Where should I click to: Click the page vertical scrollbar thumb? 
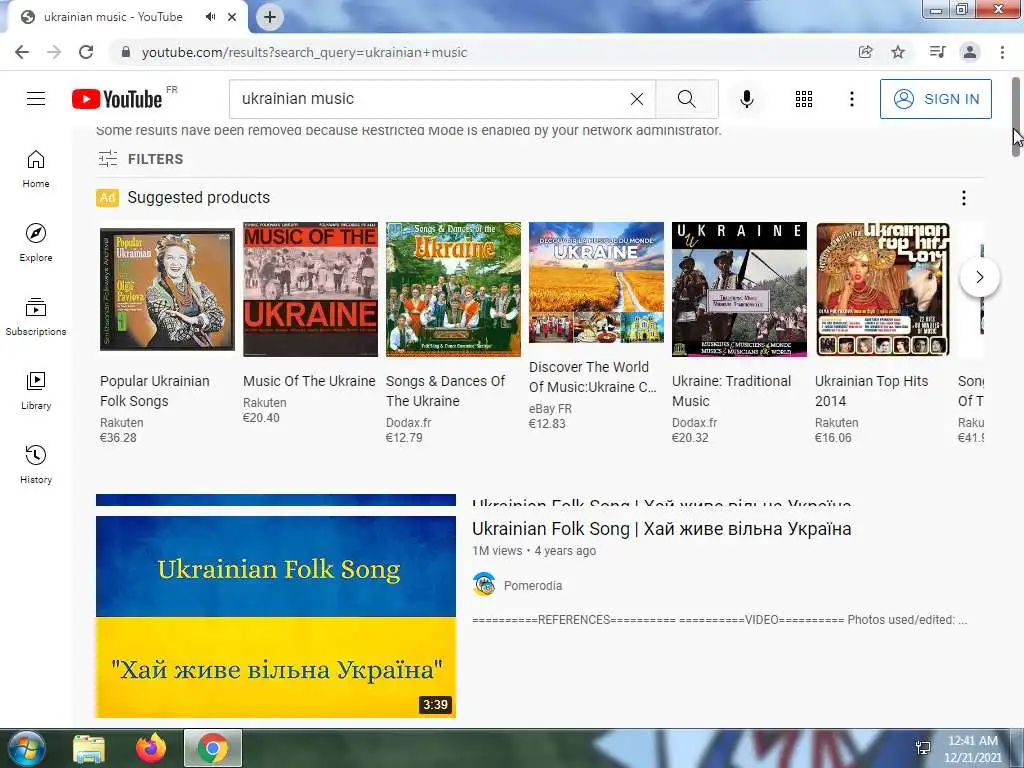click(x=1016, y=116)
